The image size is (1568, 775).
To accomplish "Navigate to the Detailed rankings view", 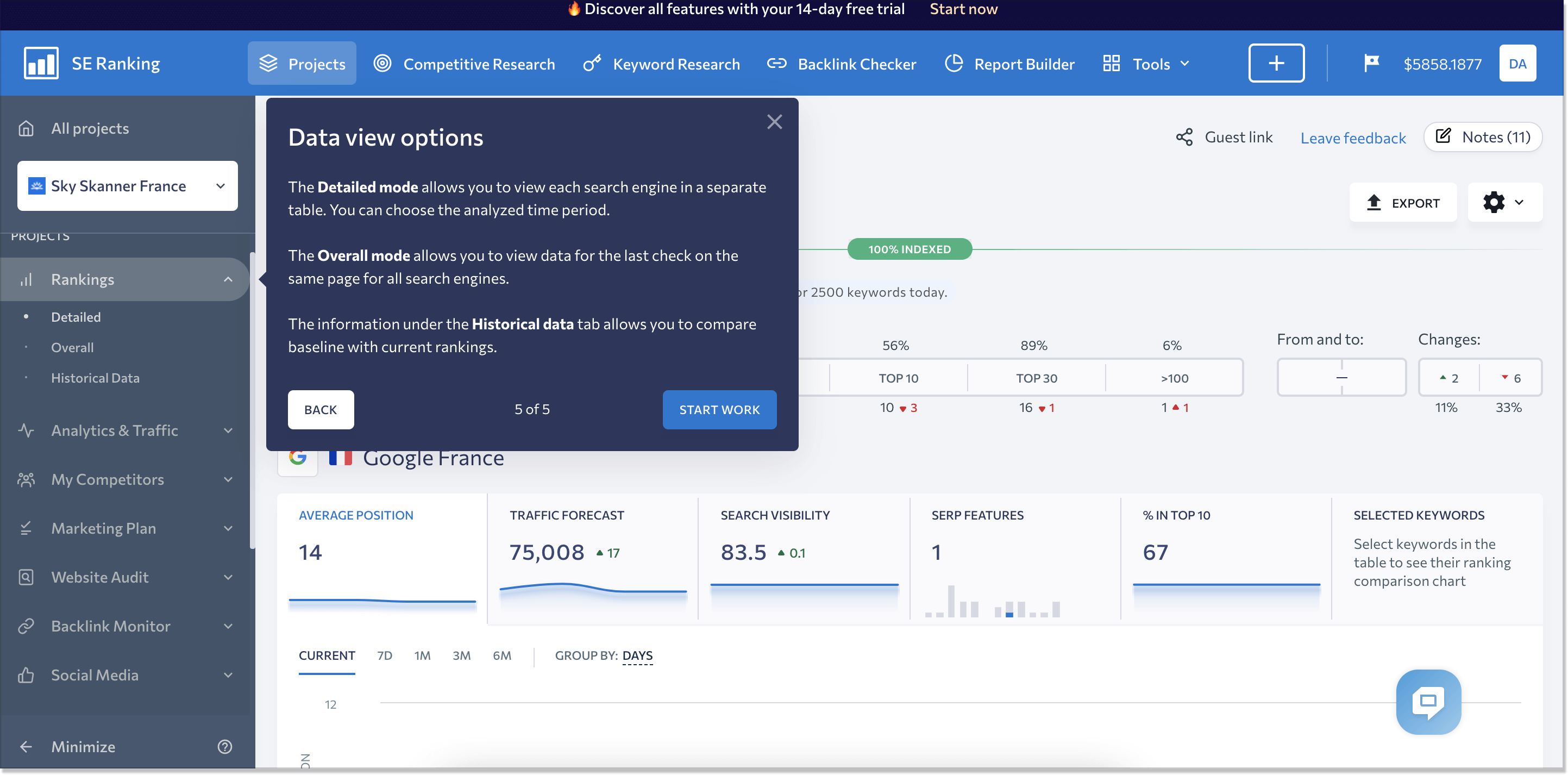I will 76,316.
